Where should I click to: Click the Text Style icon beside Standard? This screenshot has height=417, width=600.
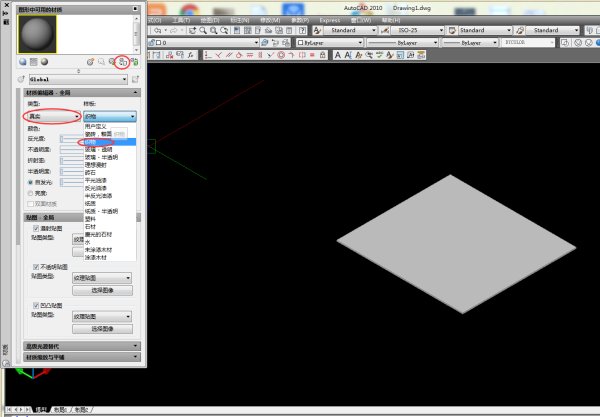[x=317, y=30]
